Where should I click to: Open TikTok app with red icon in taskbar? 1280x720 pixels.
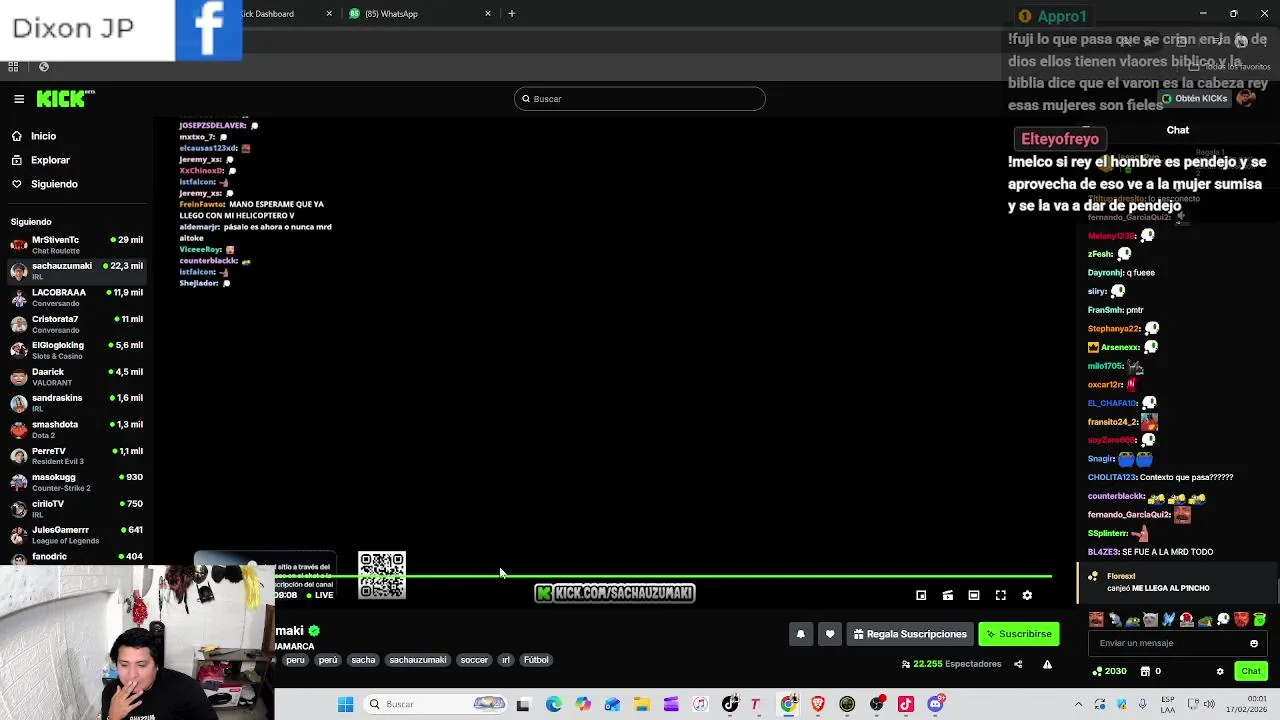coord(906,704)
